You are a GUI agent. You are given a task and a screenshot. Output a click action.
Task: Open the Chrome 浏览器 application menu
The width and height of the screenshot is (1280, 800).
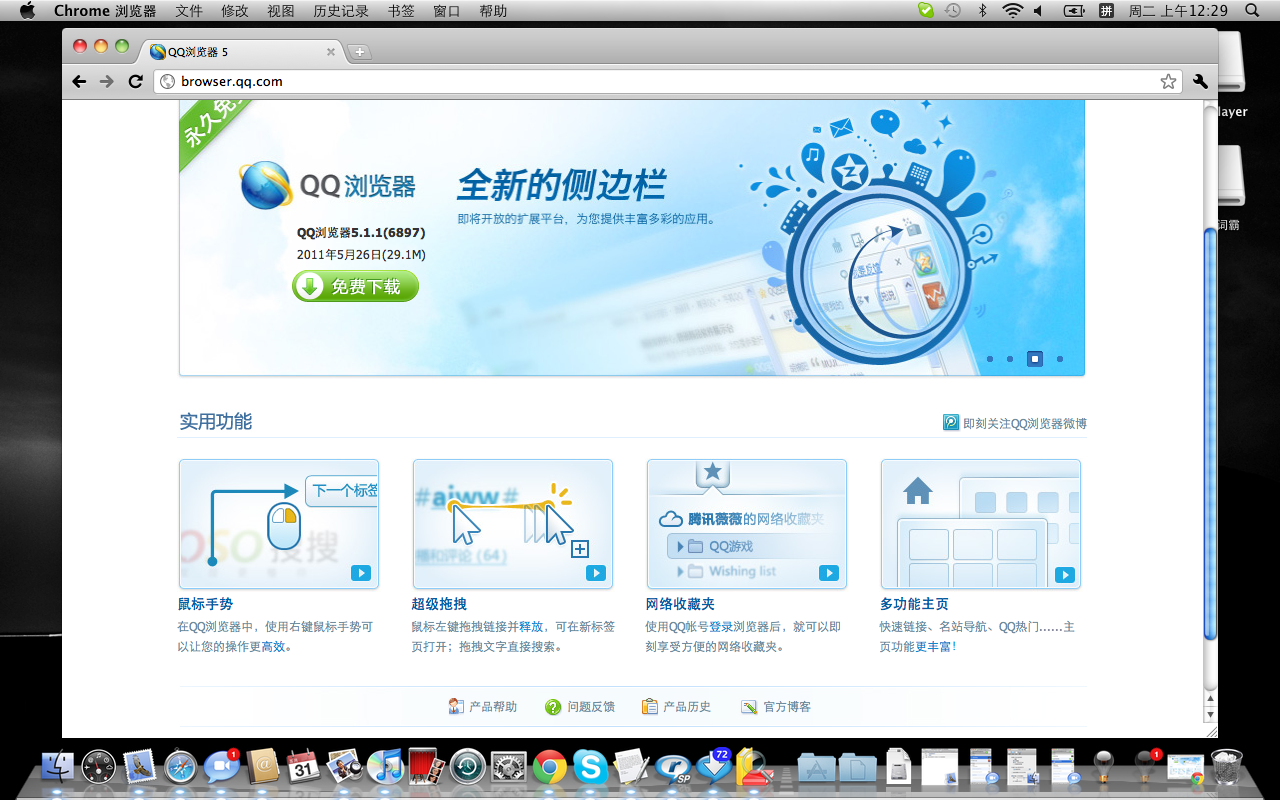tap(105, 11)
